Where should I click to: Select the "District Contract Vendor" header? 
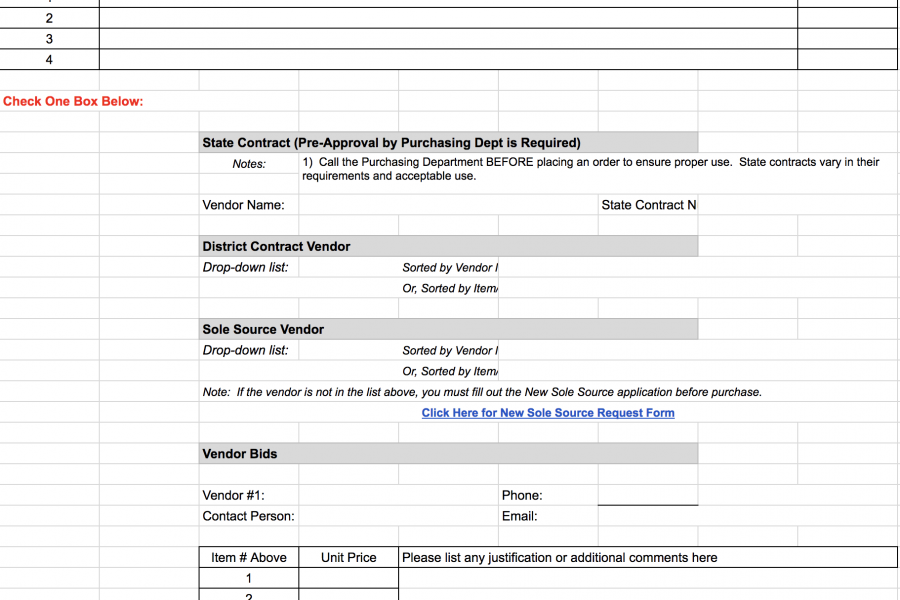pyautogui.click(x=448, y=246)
